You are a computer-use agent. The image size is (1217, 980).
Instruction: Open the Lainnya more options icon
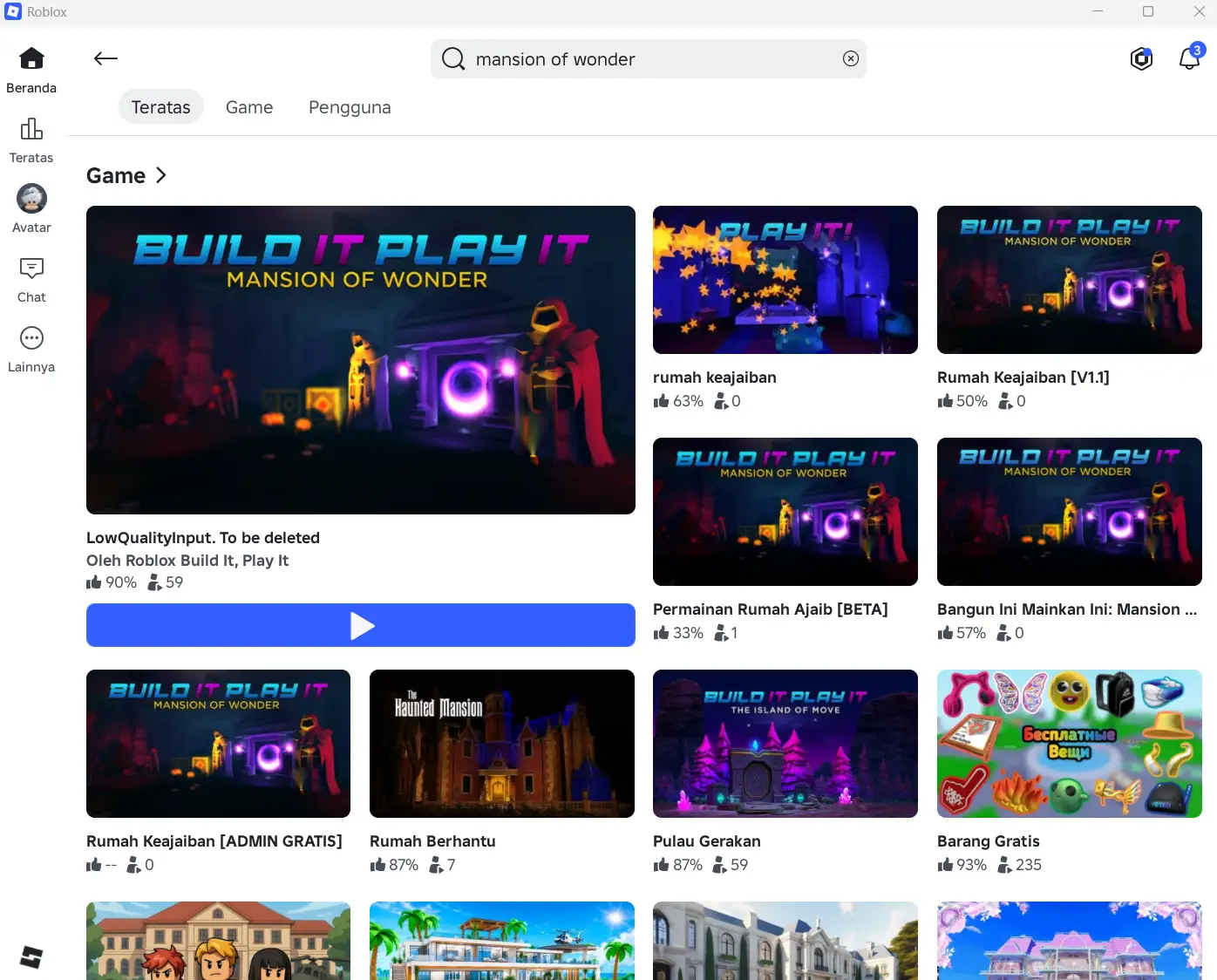tap(31, 338)
